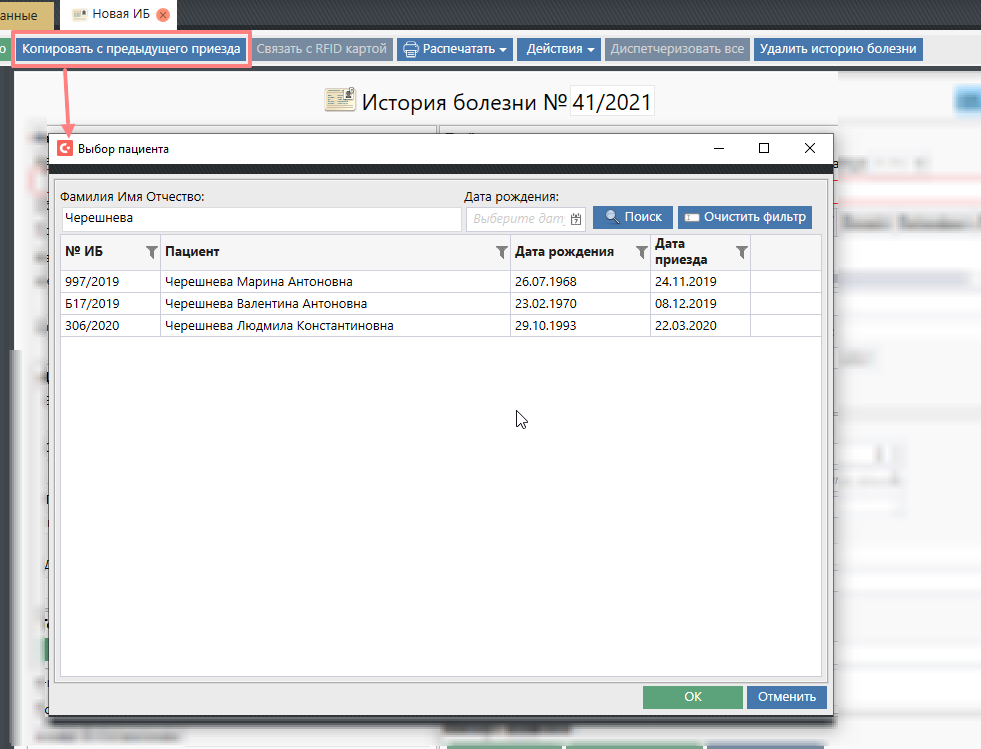Click filter icon in № ИБ column

coord(152,252)
